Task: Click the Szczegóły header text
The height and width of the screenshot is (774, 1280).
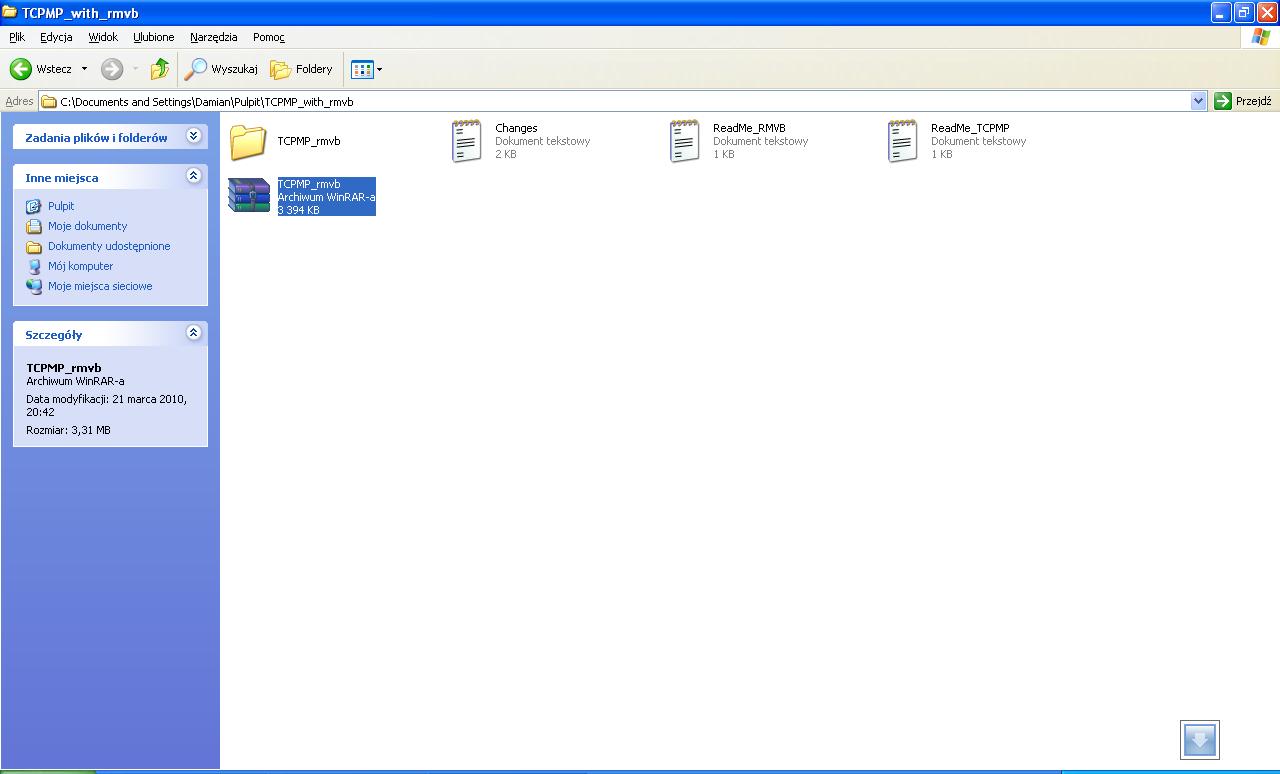Action: point(54,335)
